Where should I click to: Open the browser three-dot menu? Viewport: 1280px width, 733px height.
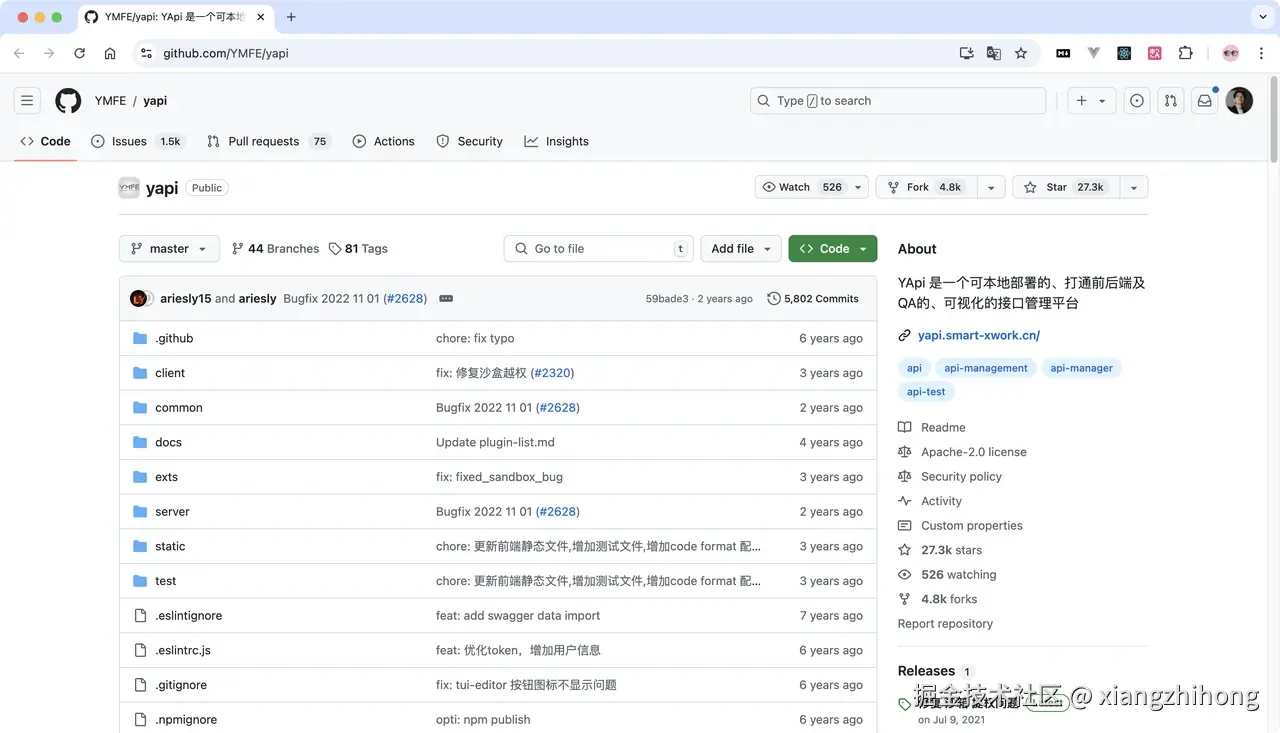(x=1261, y=53)
